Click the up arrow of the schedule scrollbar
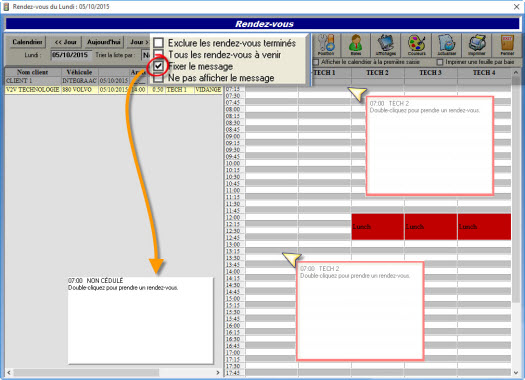This screenshot has height=380, width=525. pos(516,72)
